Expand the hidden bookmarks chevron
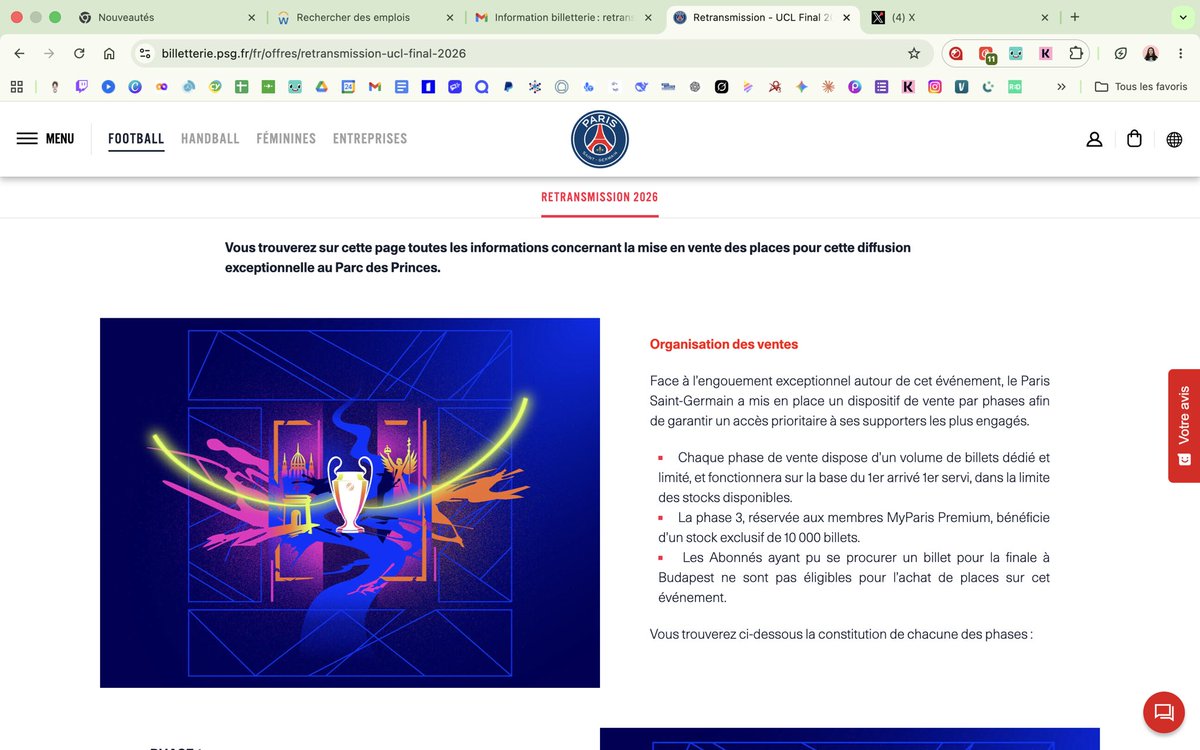1200x750 pixels. pos(1061,87)
